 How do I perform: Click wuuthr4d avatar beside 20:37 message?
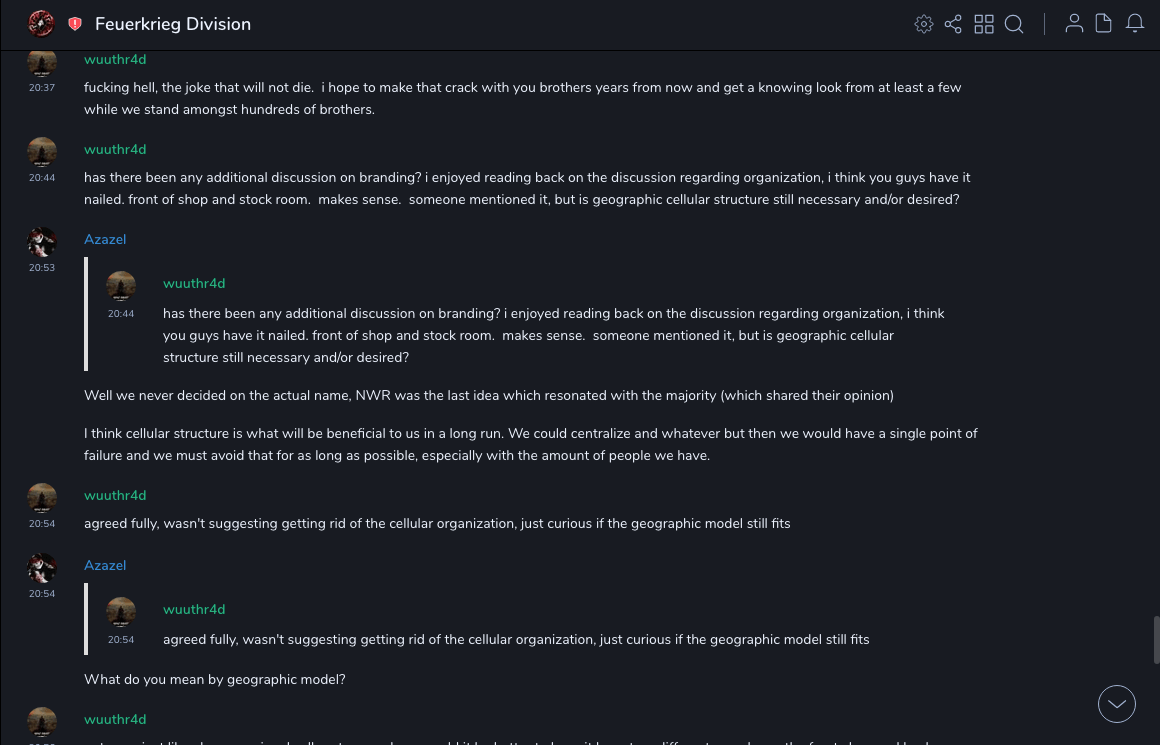42,63
